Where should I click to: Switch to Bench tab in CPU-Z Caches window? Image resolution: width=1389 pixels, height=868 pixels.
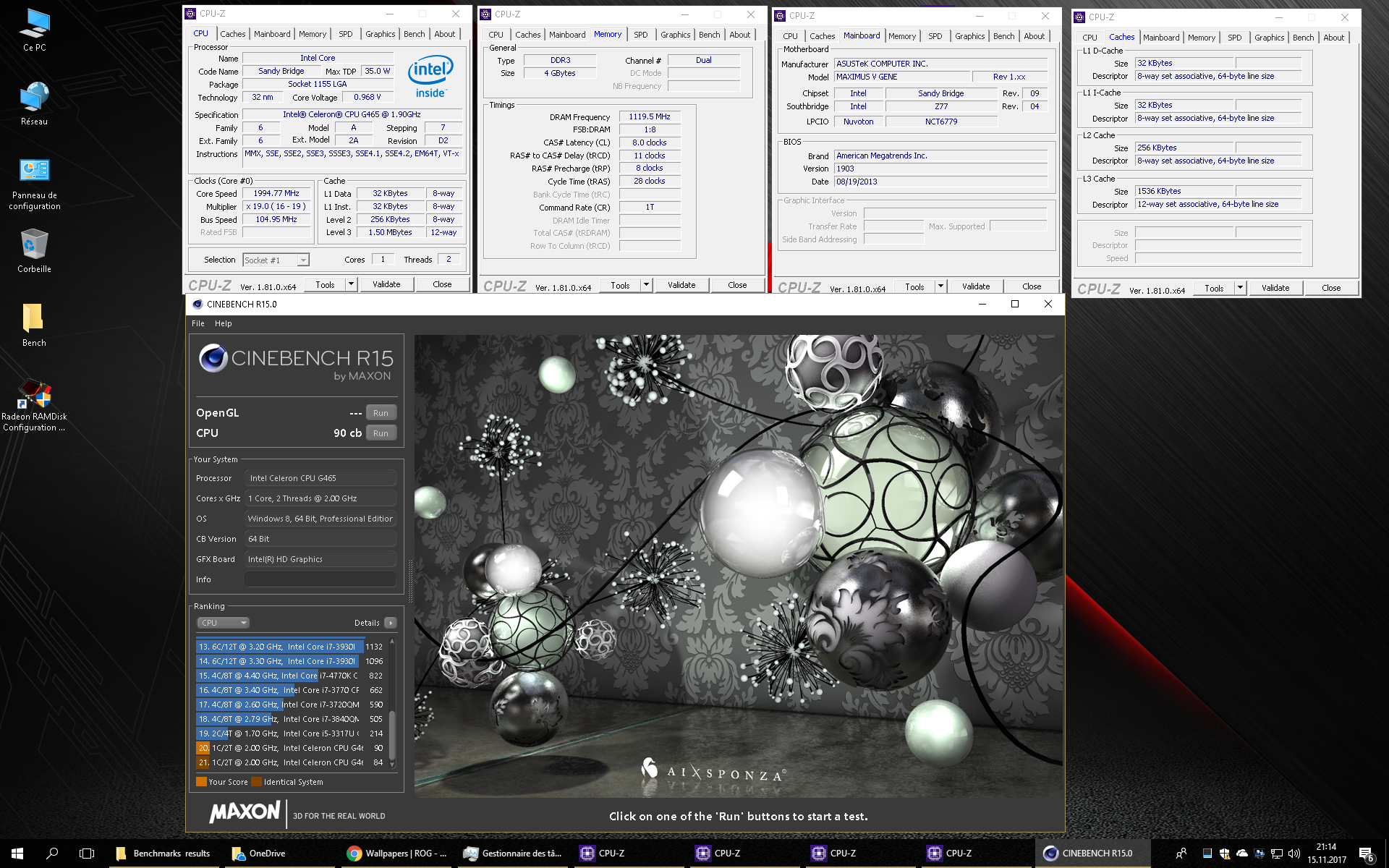point(1304,38)
